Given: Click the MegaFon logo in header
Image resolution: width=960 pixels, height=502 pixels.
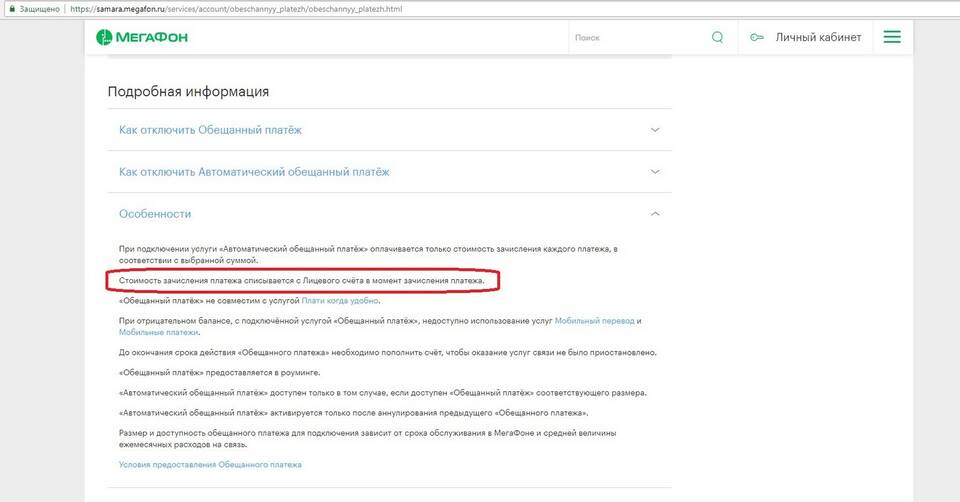Looking at the screenshot, I should click(x=141, y=37).
